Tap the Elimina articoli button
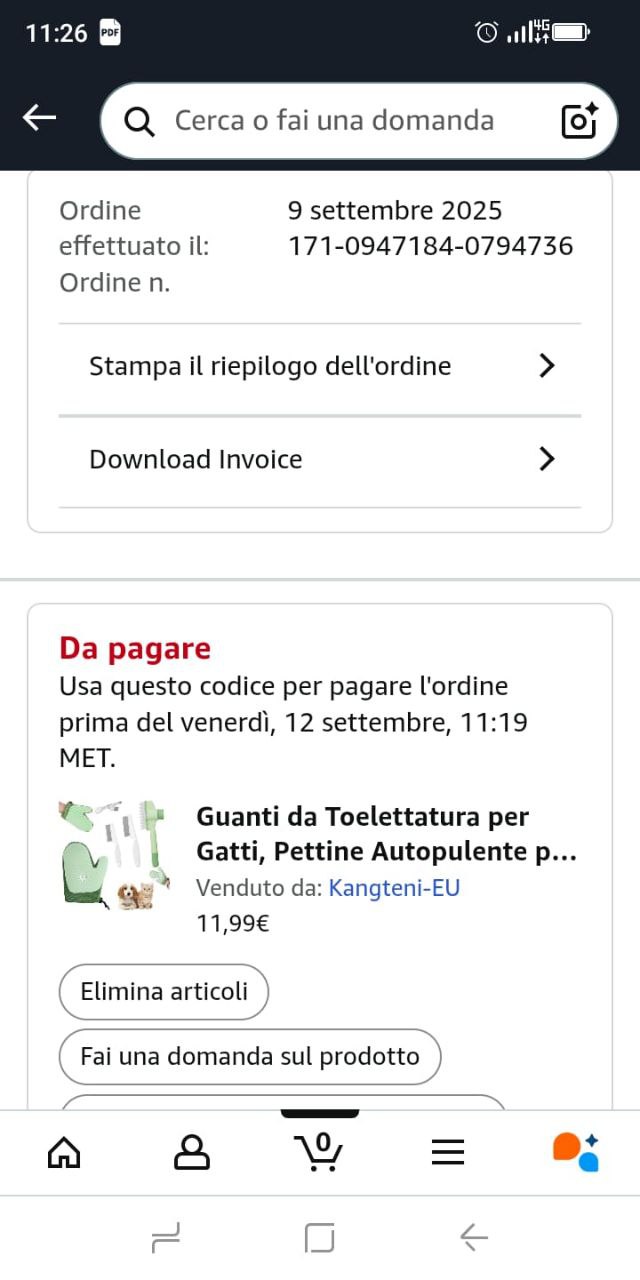The image size is (640, 1280). [164, 992]
